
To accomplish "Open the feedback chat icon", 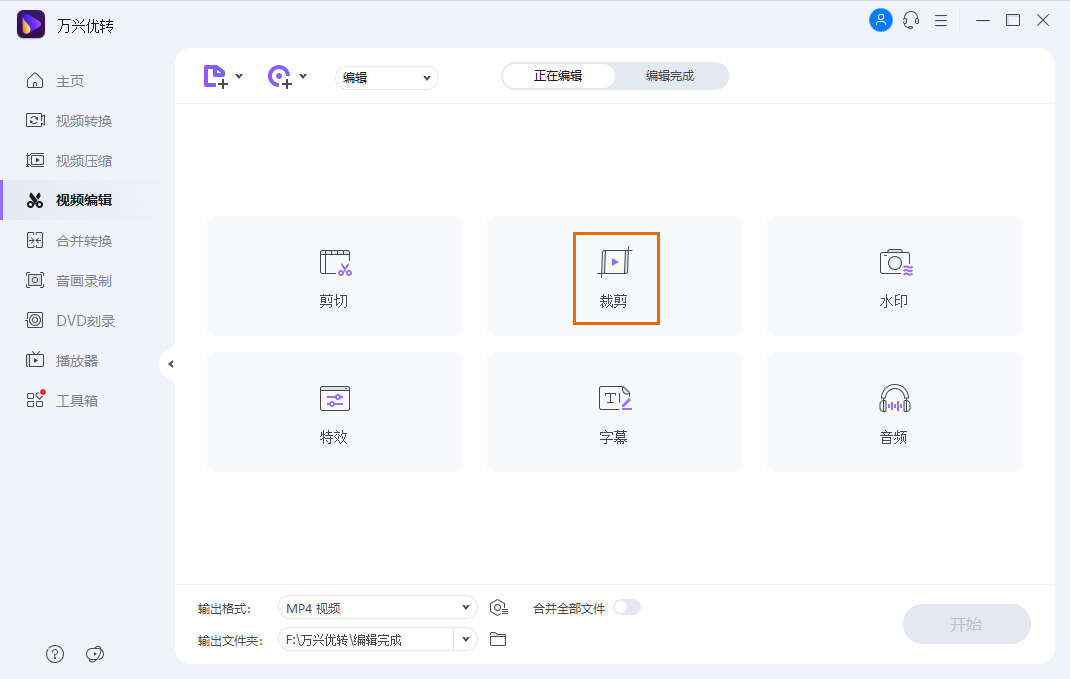I will [95, 654].
